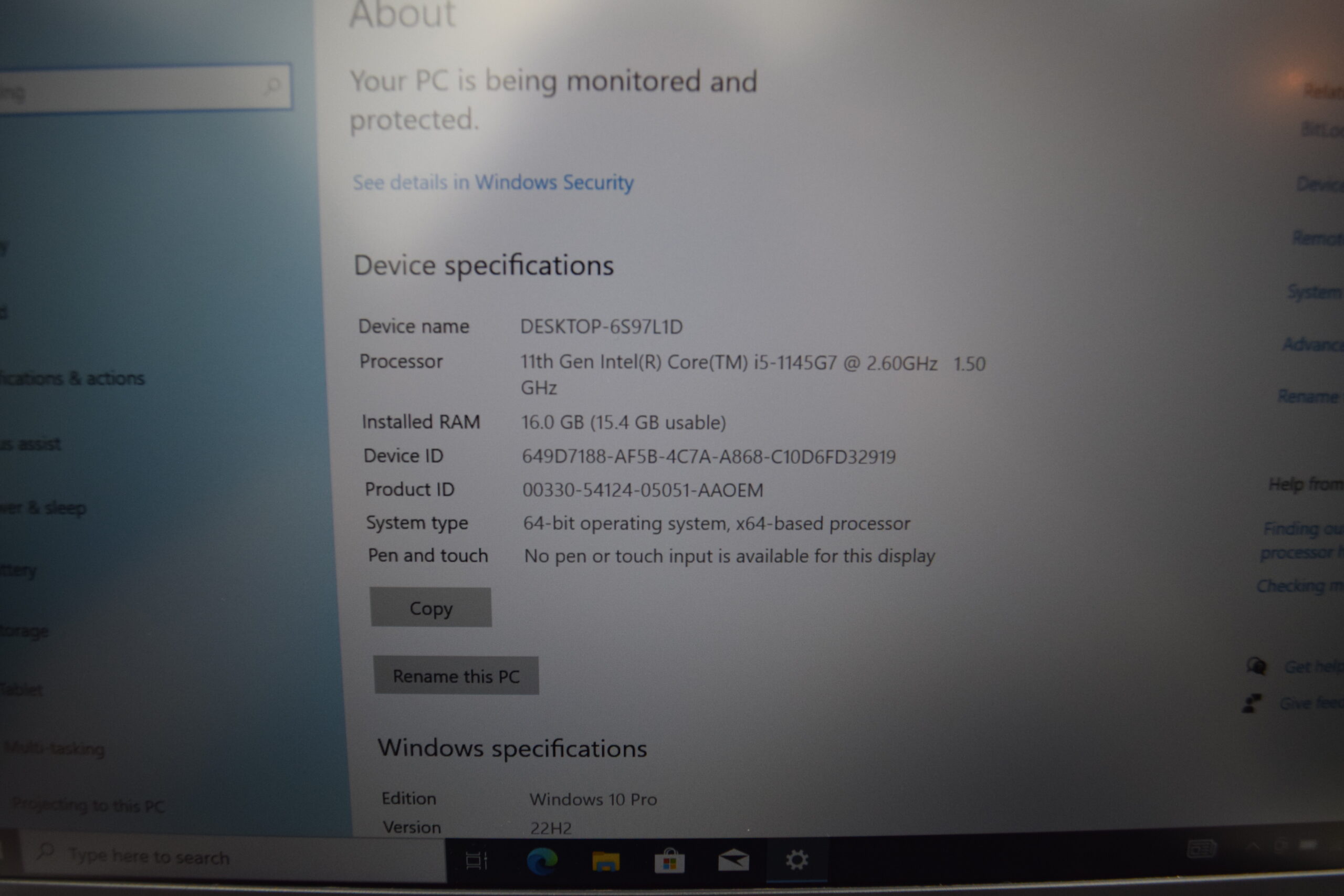The width and height of the screenshot is (1344, 896).
Task: Click the Rename related settings link
Action: coord(1309,396)
